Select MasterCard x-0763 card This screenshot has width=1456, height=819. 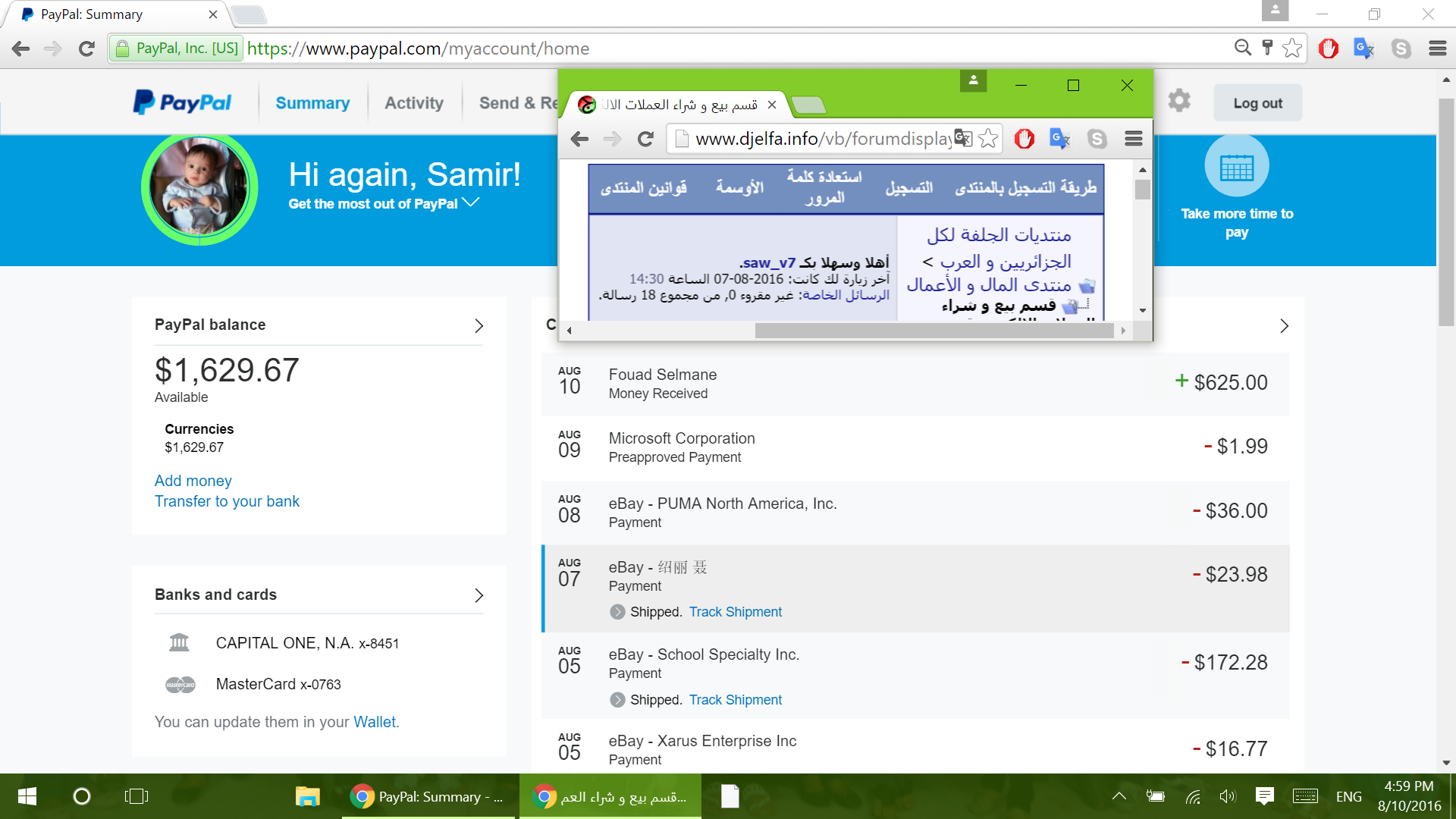[278, 684]
